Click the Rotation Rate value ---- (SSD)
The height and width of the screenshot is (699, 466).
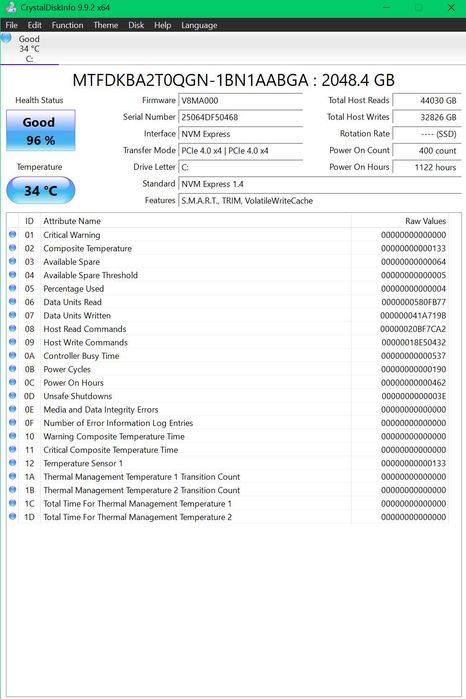tap(426, 134)
